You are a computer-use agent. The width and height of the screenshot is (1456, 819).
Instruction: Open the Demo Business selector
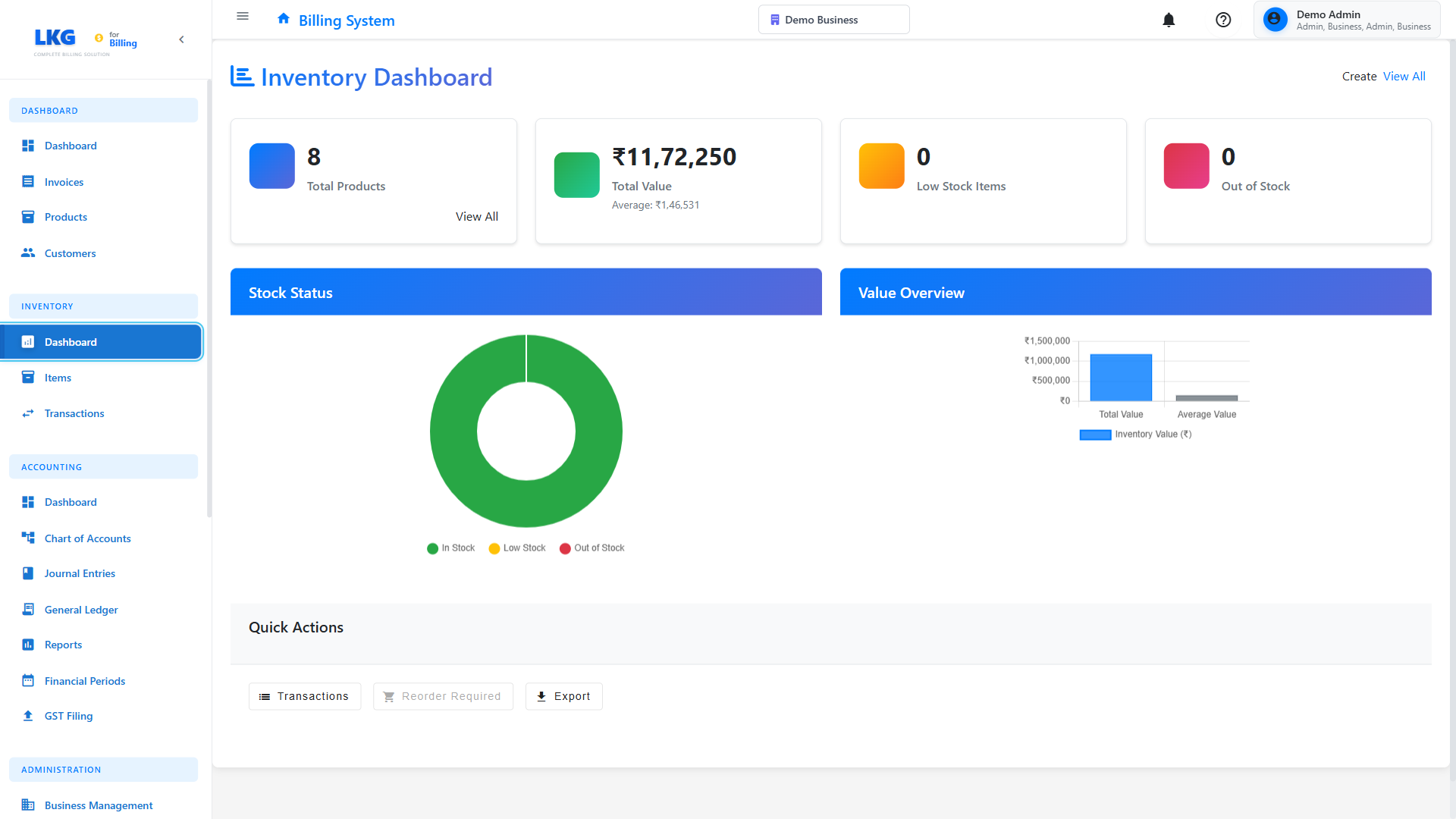pyautogui.click(x=833, y=19)
